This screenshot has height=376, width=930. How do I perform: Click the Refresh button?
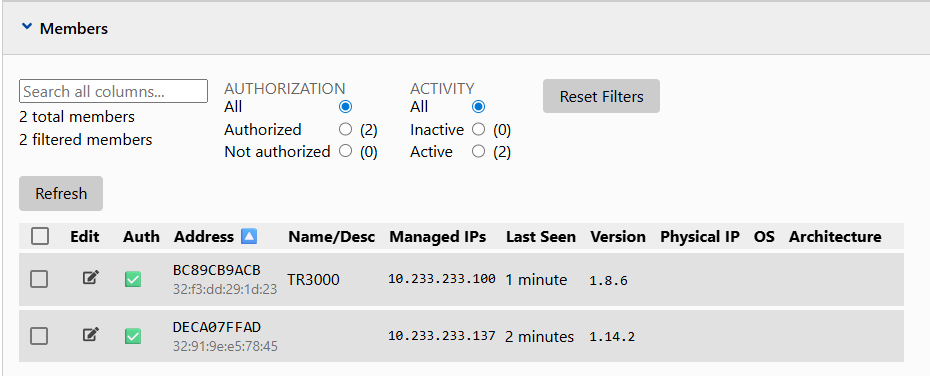click(x=61, y=193)
